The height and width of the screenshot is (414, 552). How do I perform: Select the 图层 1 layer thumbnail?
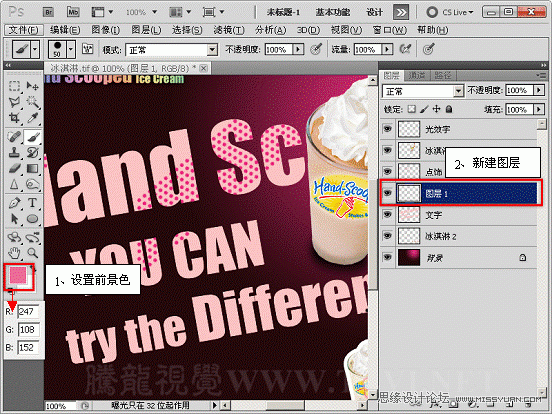click(x=409, y=193)
